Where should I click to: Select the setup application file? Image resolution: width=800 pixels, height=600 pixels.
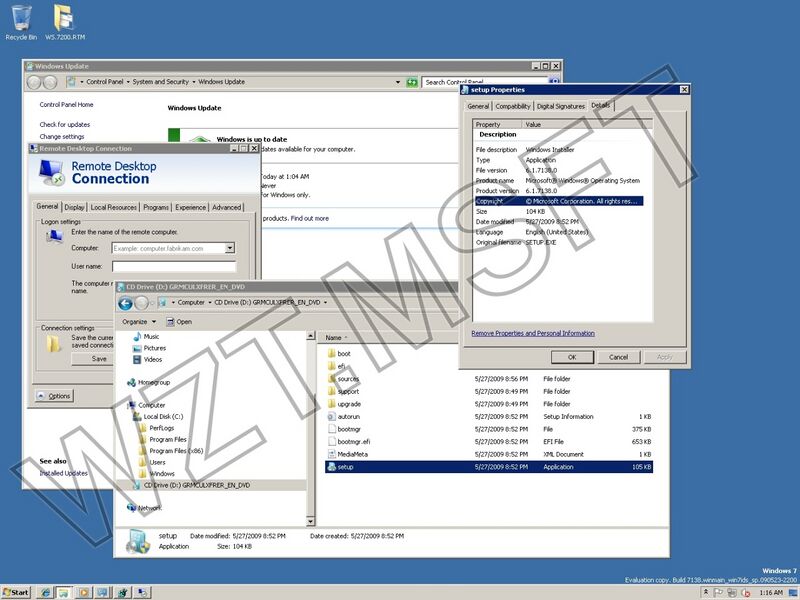[489, 467]
